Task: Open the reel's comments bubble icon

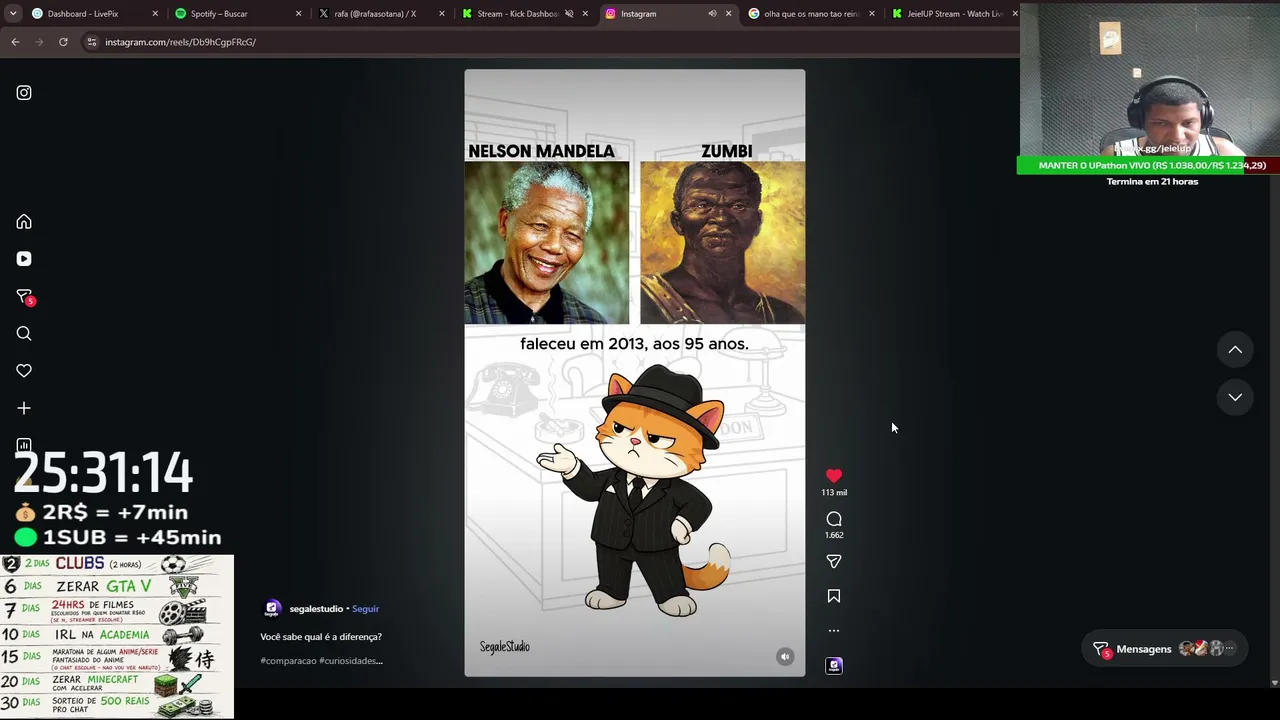Action: pyautogui.click(x=834, y=519)
